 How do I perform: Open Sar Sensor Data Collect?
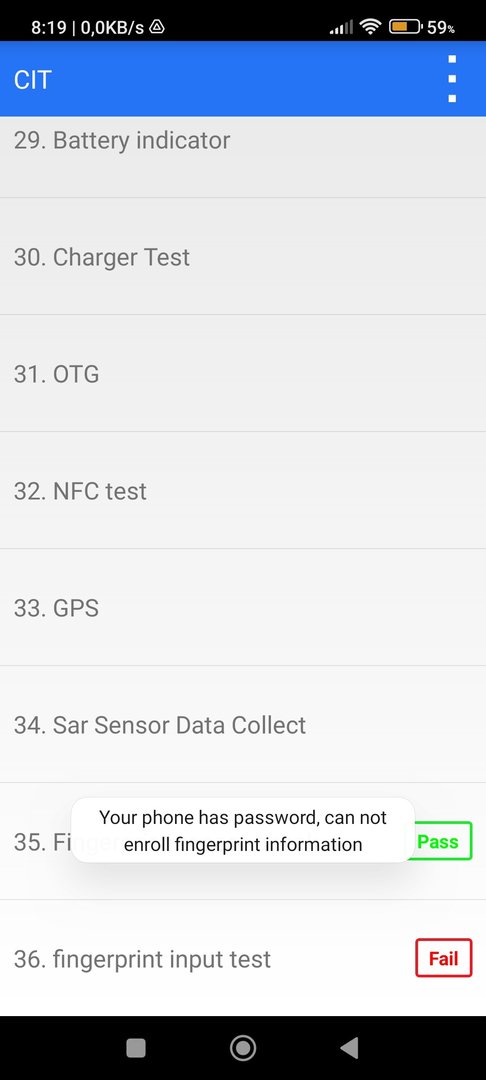(x=243, y=725)
